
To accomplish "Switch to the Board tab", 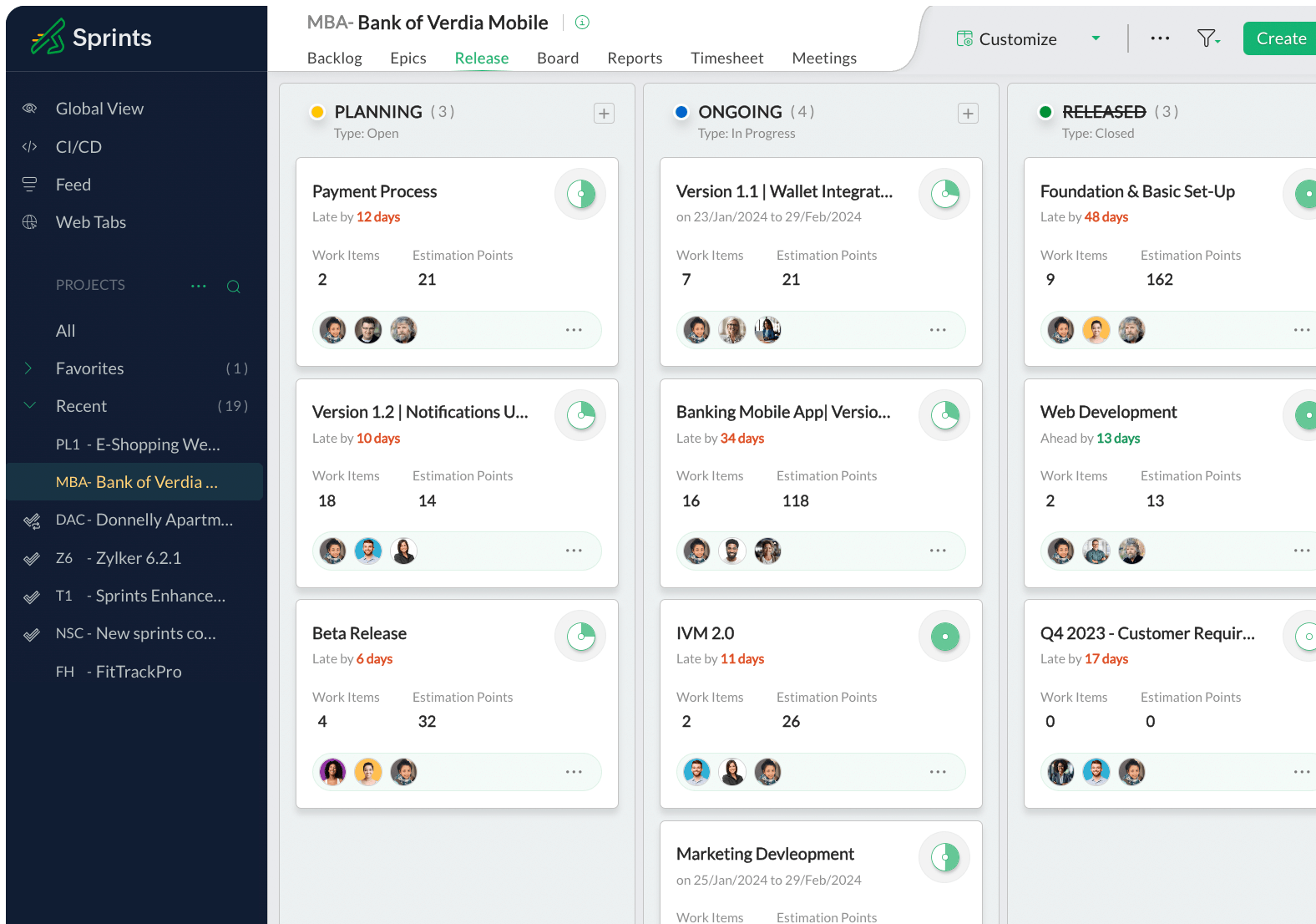I will tap(558, 58).
